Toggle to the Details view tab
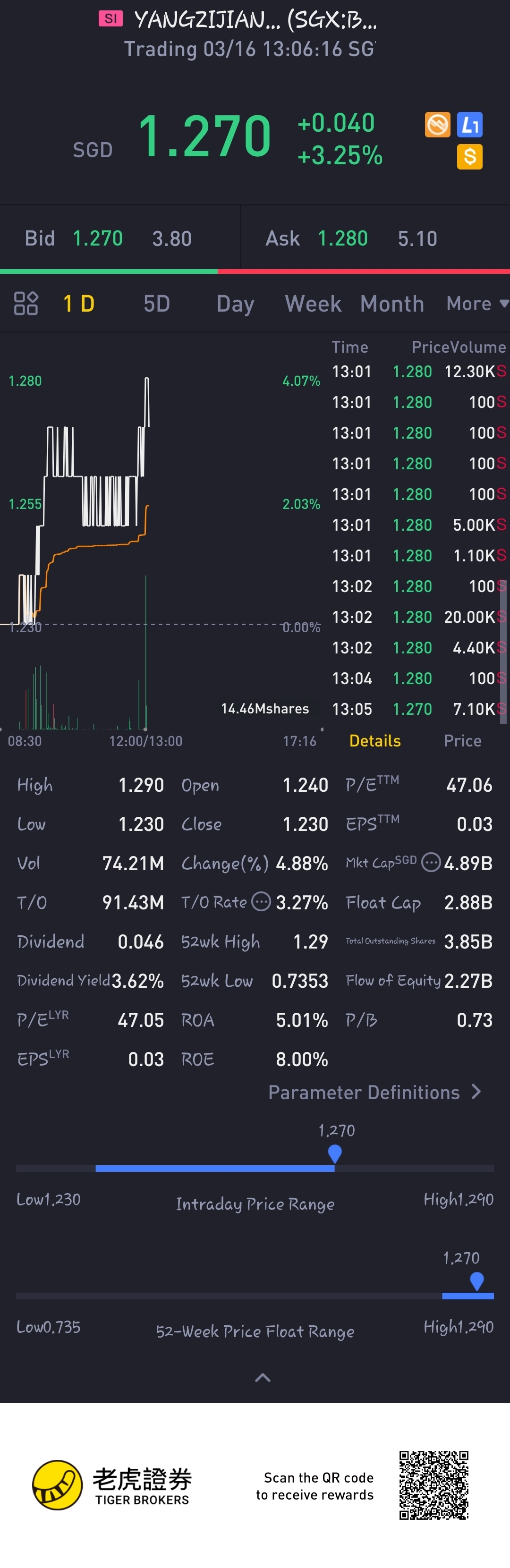Image resolution: width=510 pixels, height=1568 pixels. click(x=375, y=741)
